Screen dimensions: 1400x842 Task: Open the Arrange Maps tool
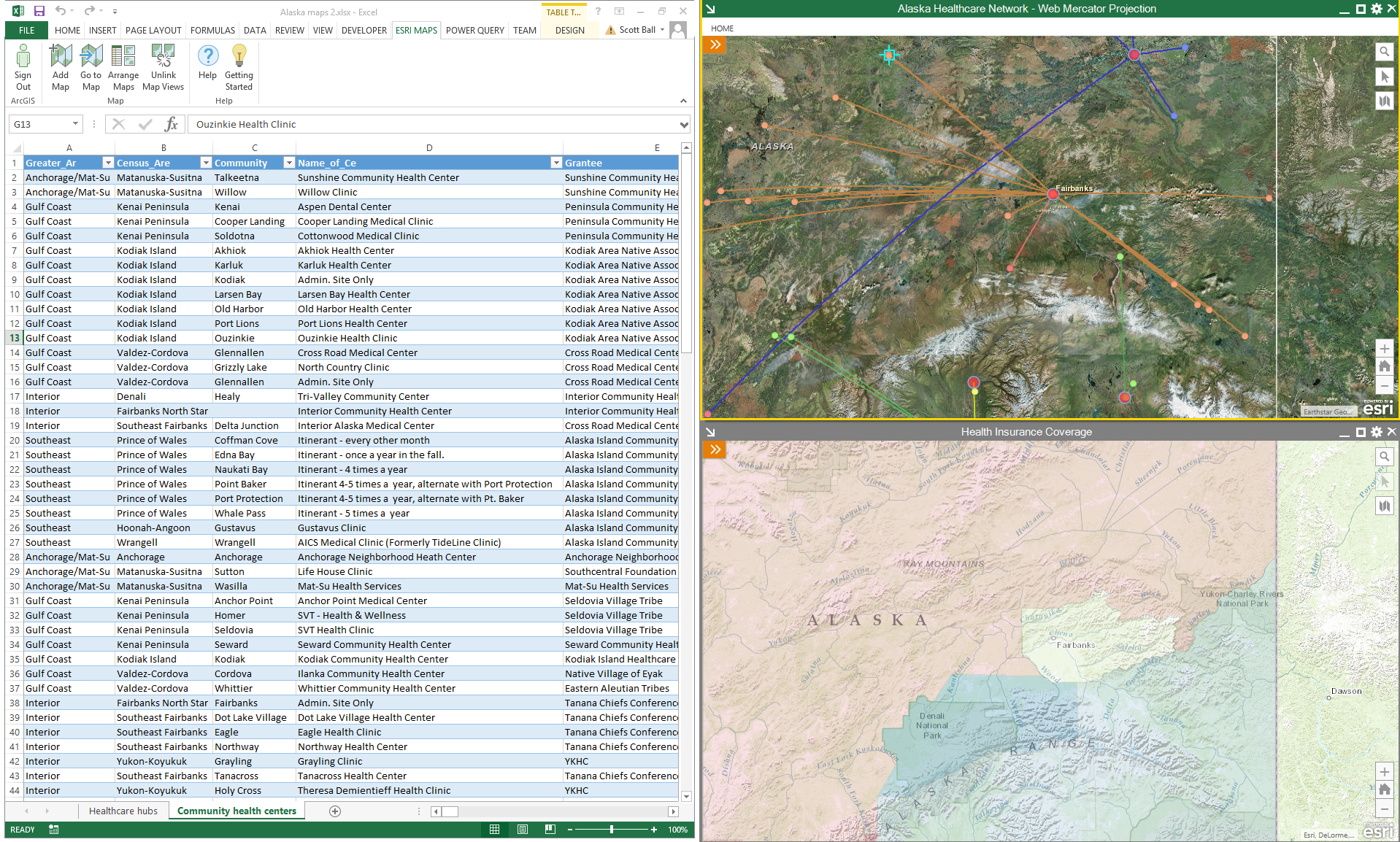point(123,66)
